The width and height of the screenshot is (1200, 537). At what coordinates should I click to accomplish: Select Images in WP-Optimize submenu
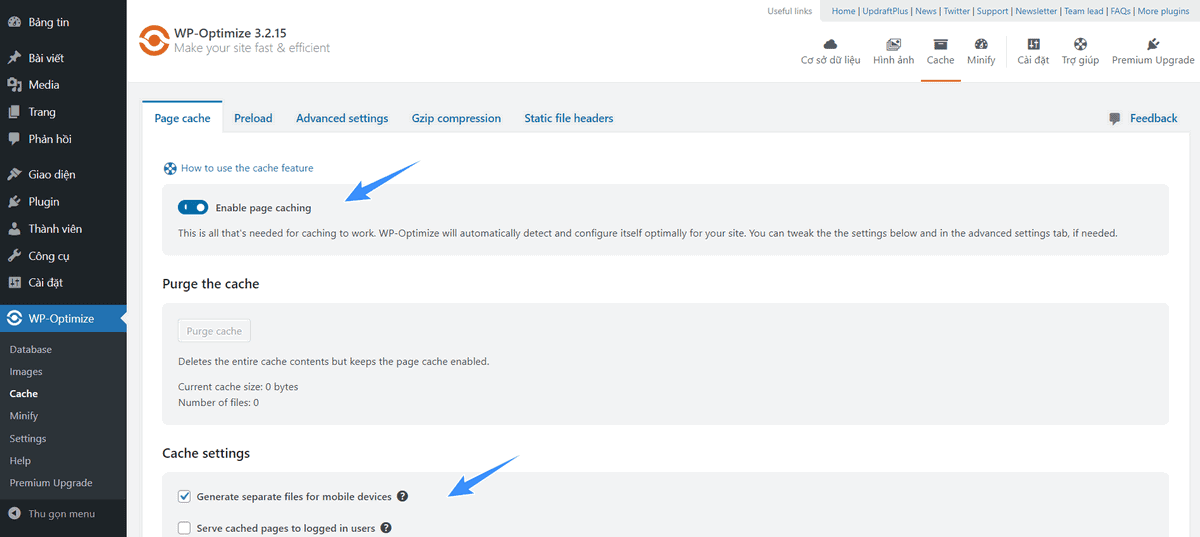point(26,372)
